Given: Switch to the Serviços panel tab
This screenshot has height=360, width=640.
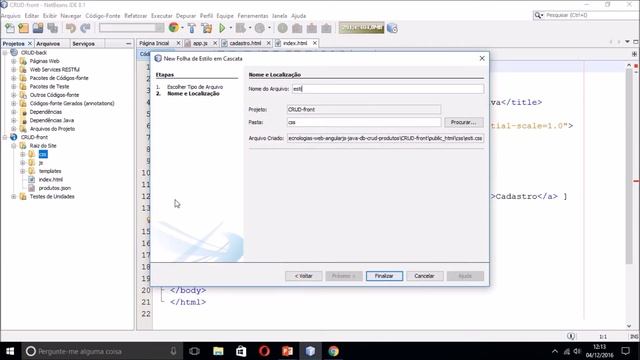Looking at the screenshot, I should click(83, 43).
